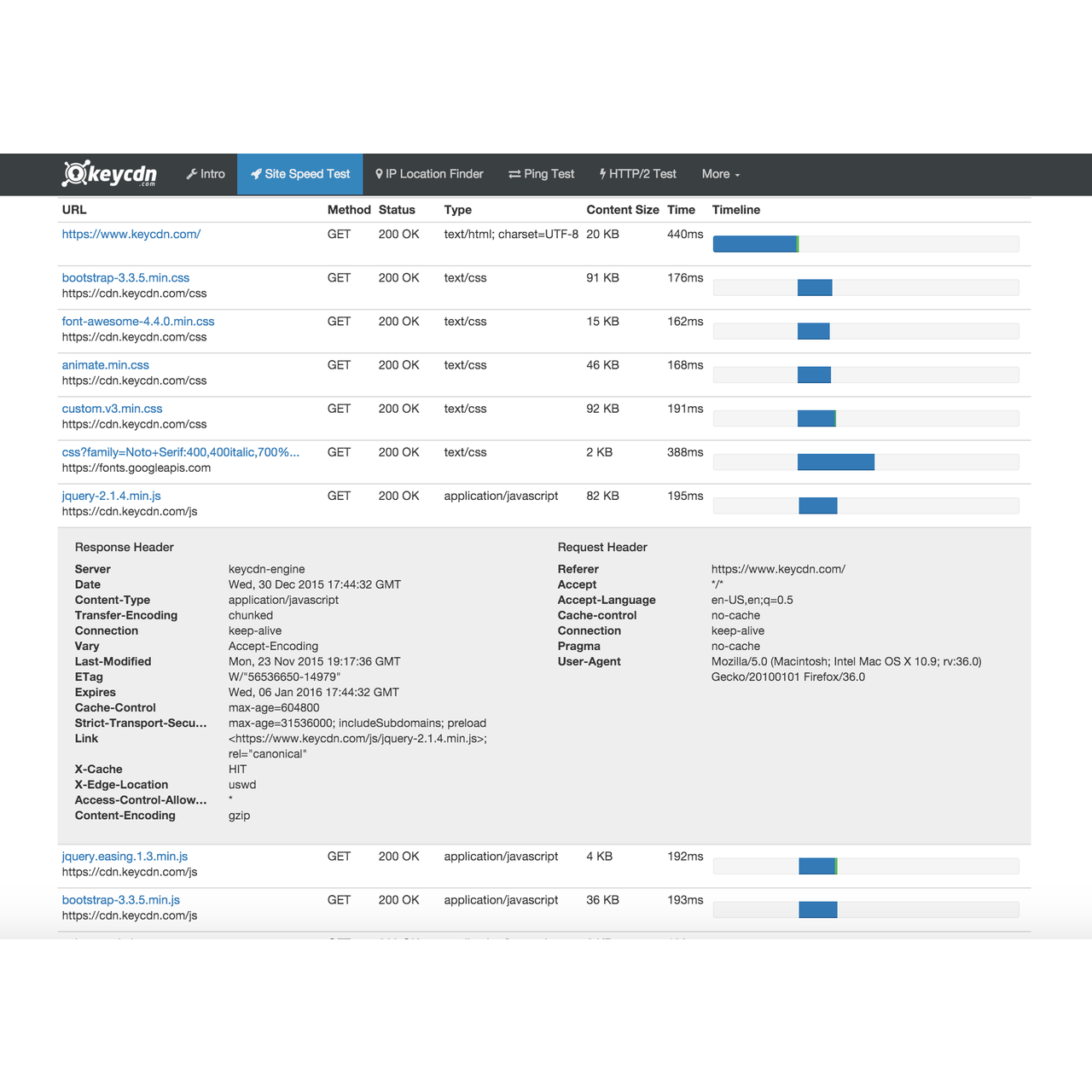The height and width of the screenshot is (1092, 1092).
Task: Open the More dropdown in the navbar
Action: [x=719, y=174]
